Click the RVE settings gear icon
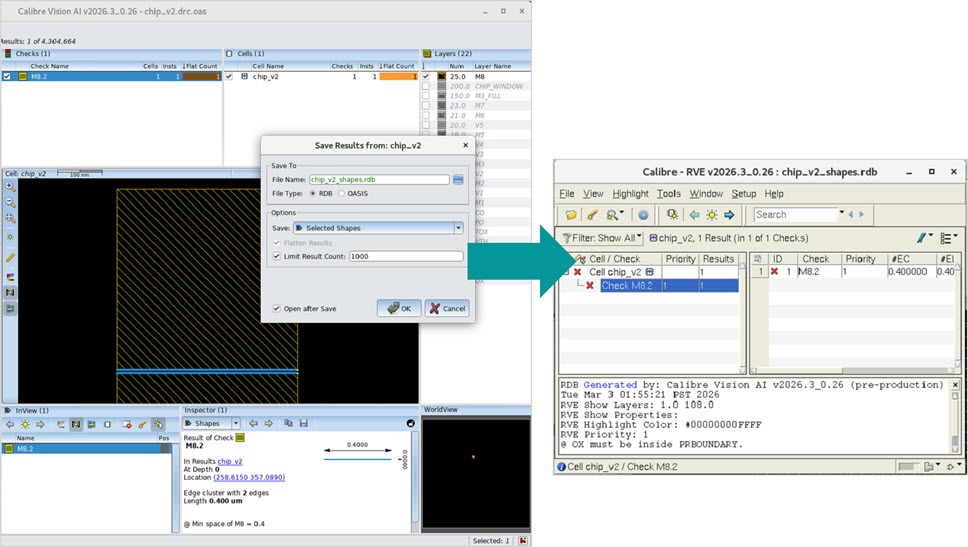This screenshot has width=968, height=547. (643, 215)
